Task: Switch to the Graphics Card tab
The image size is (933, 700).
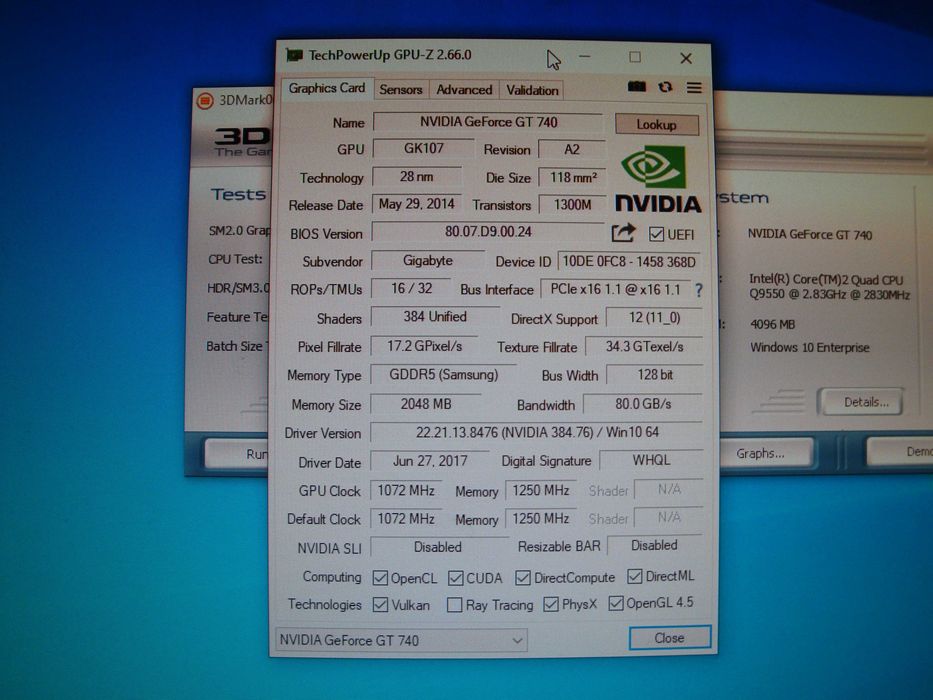Action: (327, 88)
